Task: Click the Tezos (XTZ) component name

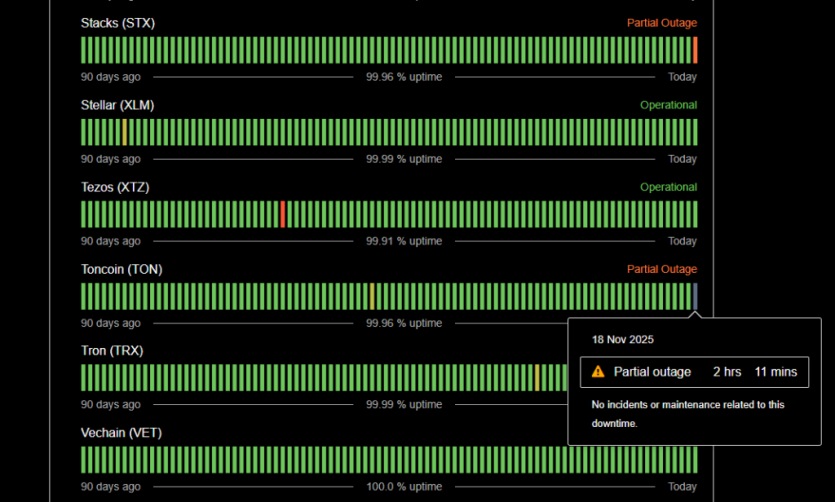Action: [x=115, y=187]
